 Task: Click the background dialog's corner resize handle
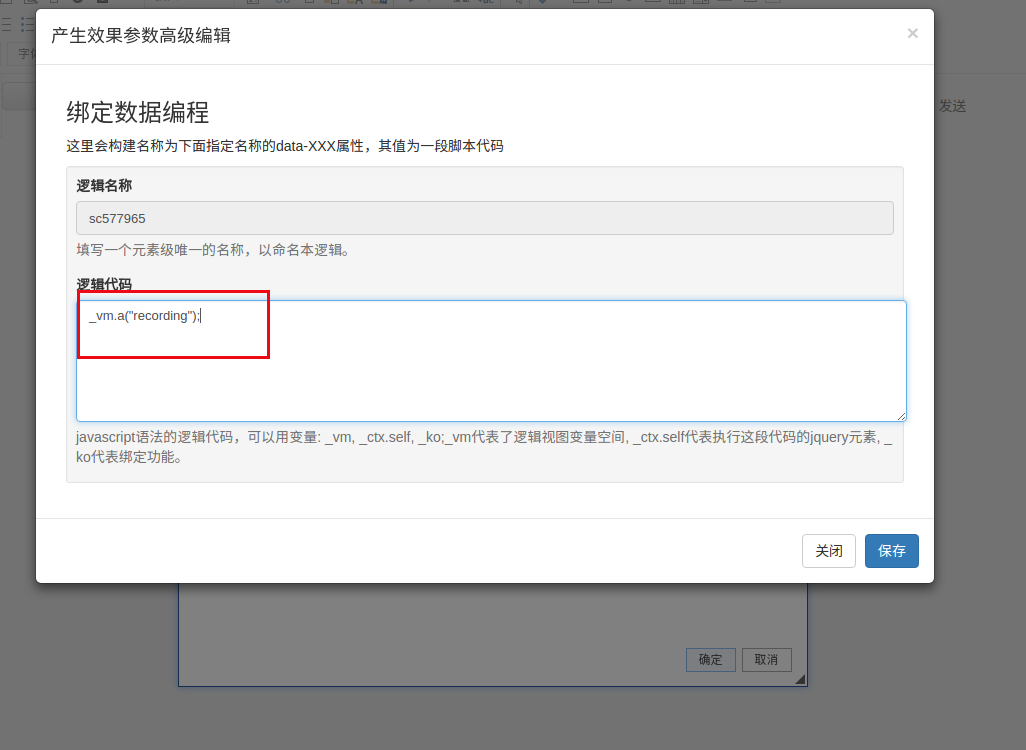800,679
